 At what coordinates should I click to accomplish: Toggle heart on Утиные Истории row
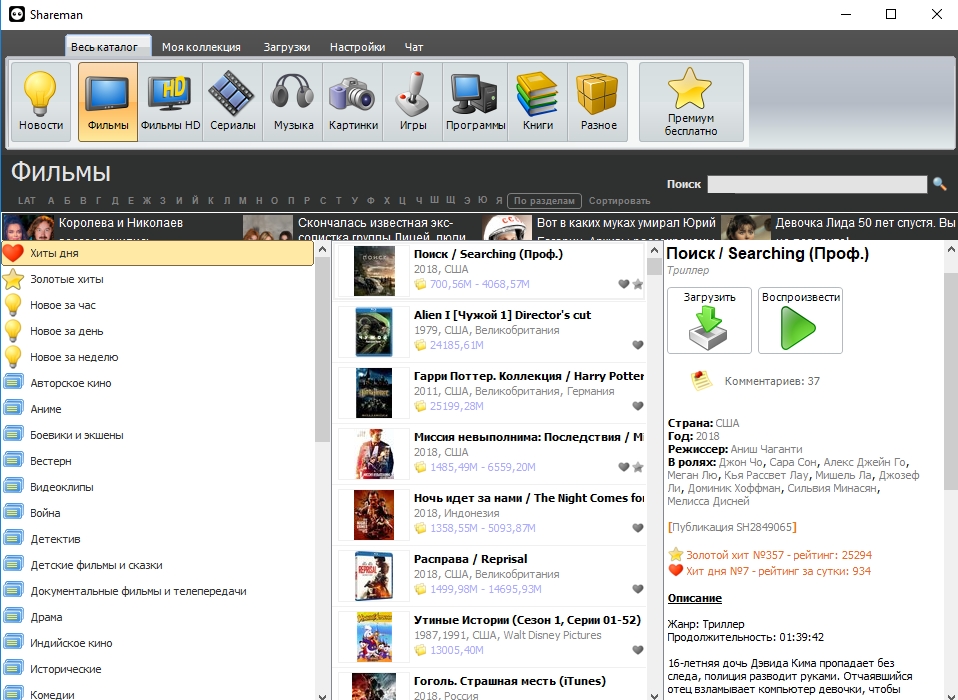coord(638,650)
